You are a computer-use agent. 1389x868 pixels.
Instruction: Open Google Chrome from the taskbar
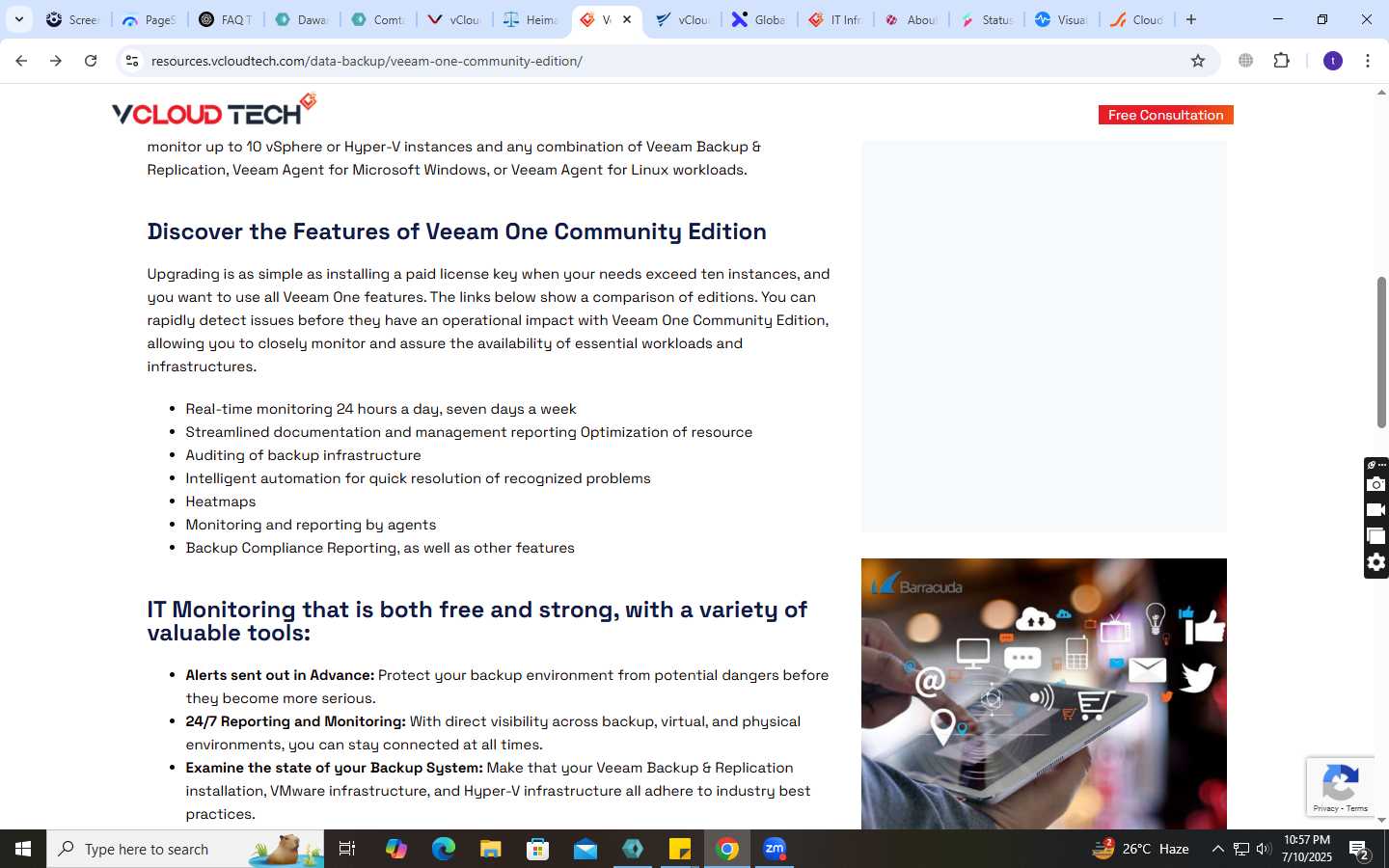click(727, 849)
